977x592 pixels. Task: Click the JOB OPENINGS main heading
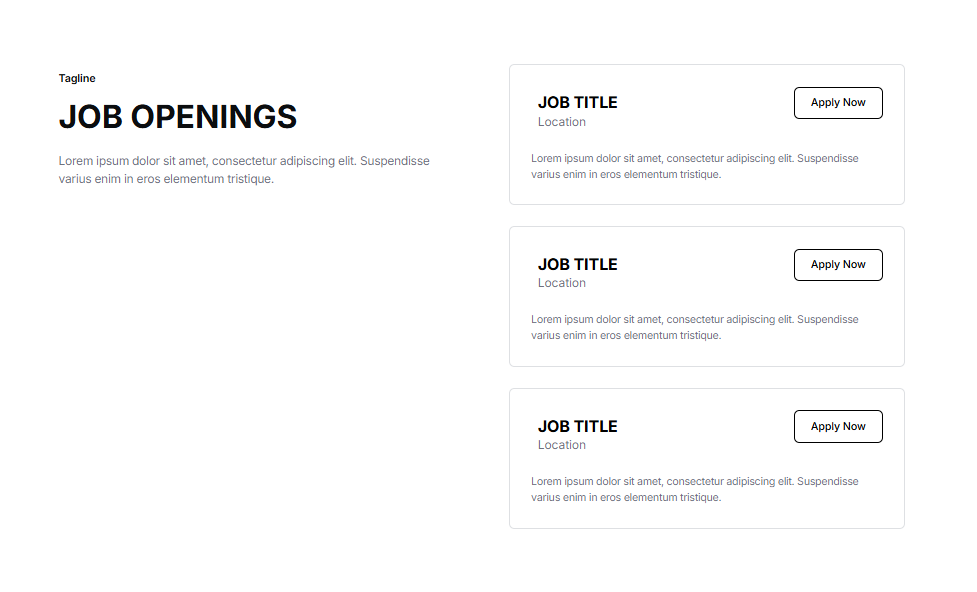(178, 117)
